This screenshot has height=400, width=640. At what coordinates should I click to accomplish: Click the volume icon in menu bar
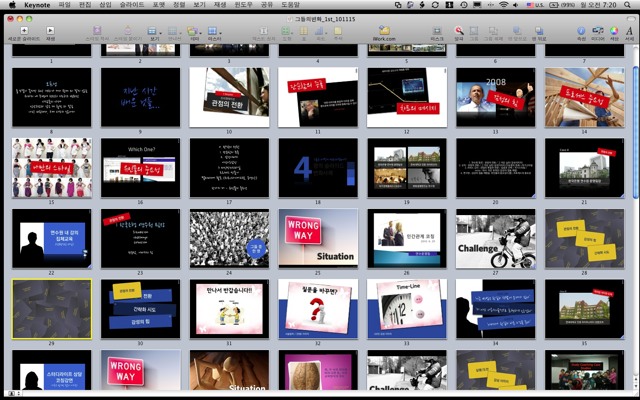(516, 5)
